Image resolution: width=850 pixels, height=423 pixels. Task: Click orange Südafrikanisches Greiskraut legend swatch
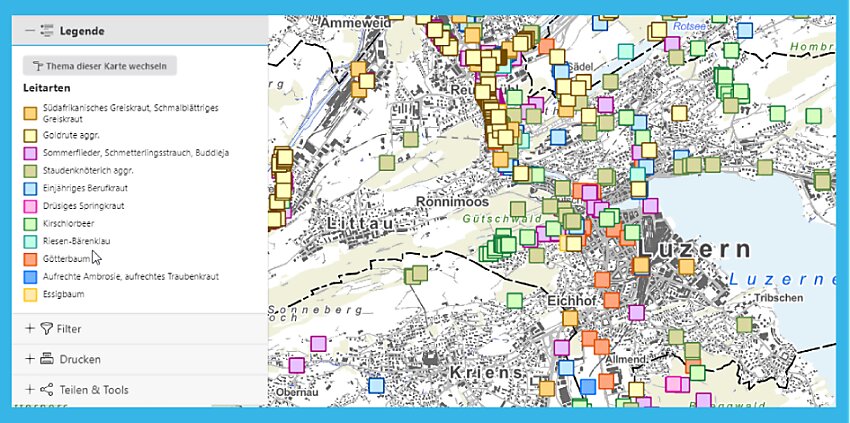pos(30,113)
